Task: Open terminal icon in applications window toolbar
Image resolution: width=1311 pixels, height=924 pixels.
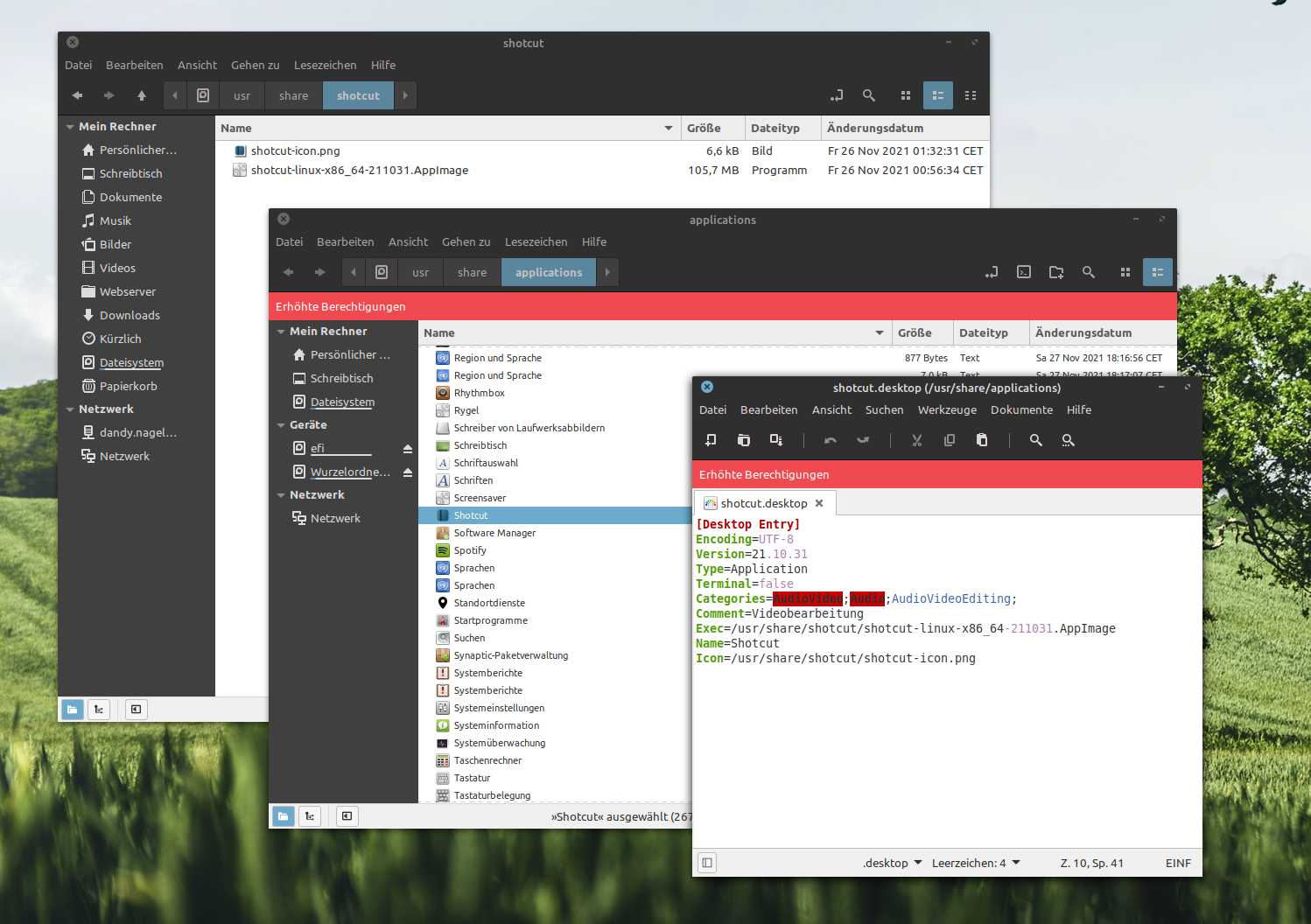Action: click(1023, 272)
